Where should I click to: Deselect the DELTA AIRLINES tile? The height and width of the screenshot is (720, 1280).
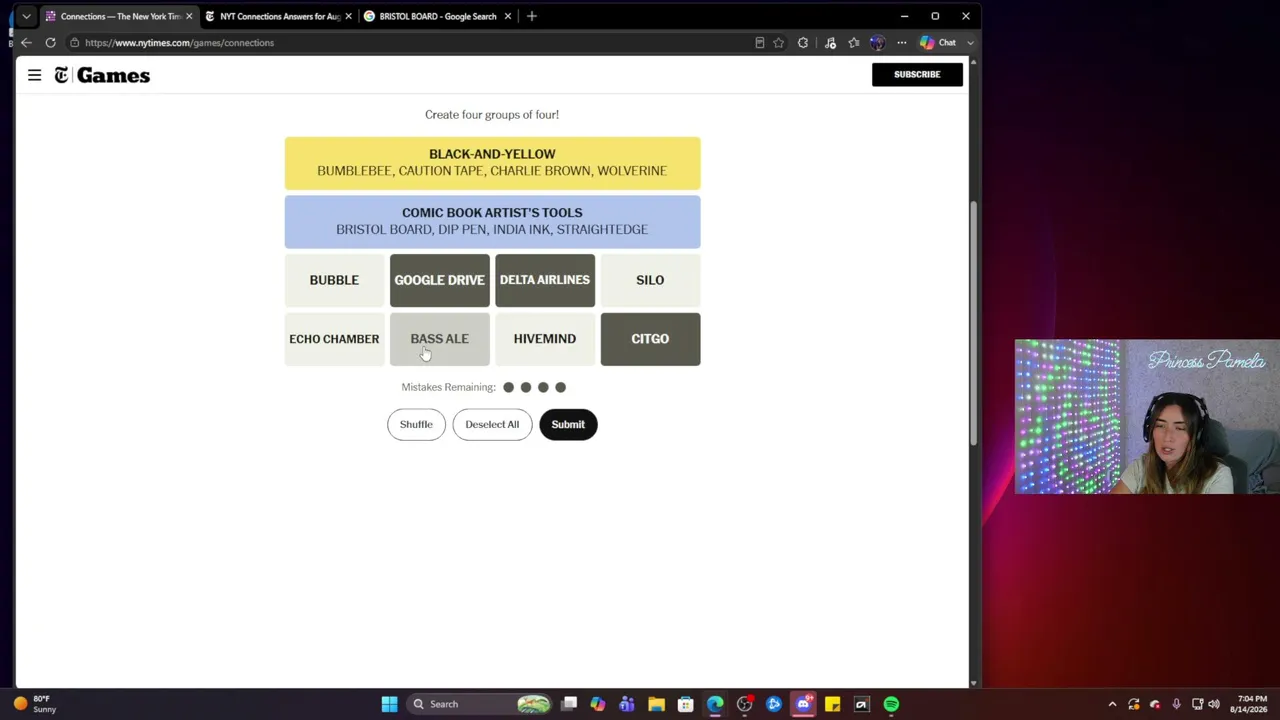(x=545, y=280)
